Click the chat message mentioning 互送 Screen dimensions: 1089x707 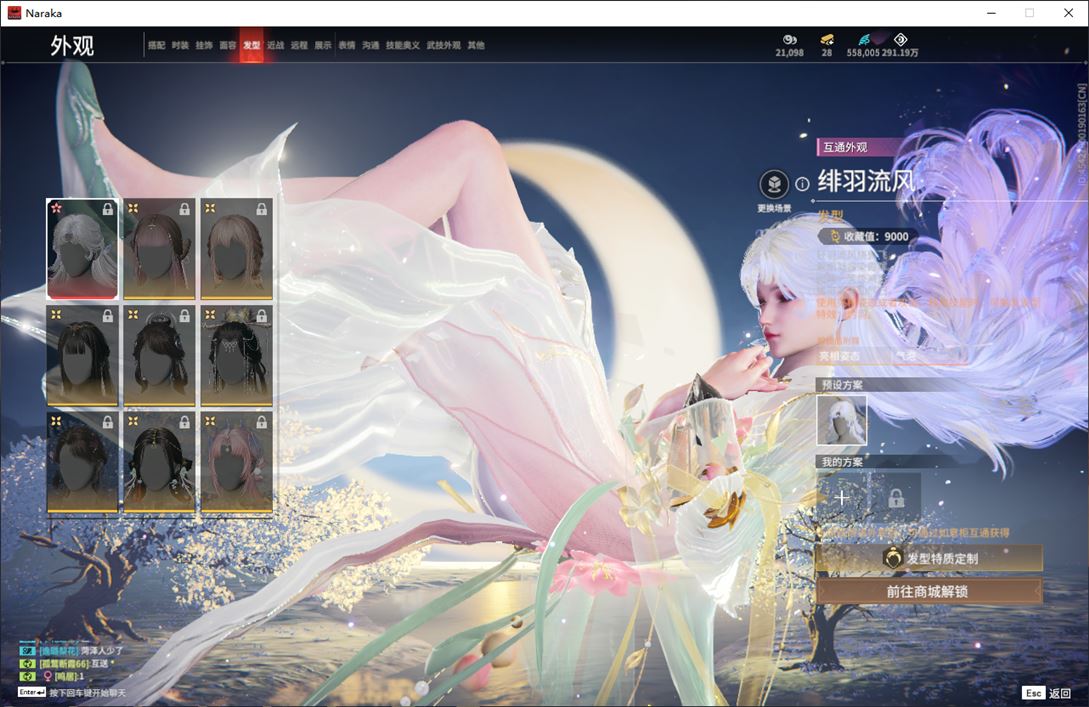click(x=65, y=663)
